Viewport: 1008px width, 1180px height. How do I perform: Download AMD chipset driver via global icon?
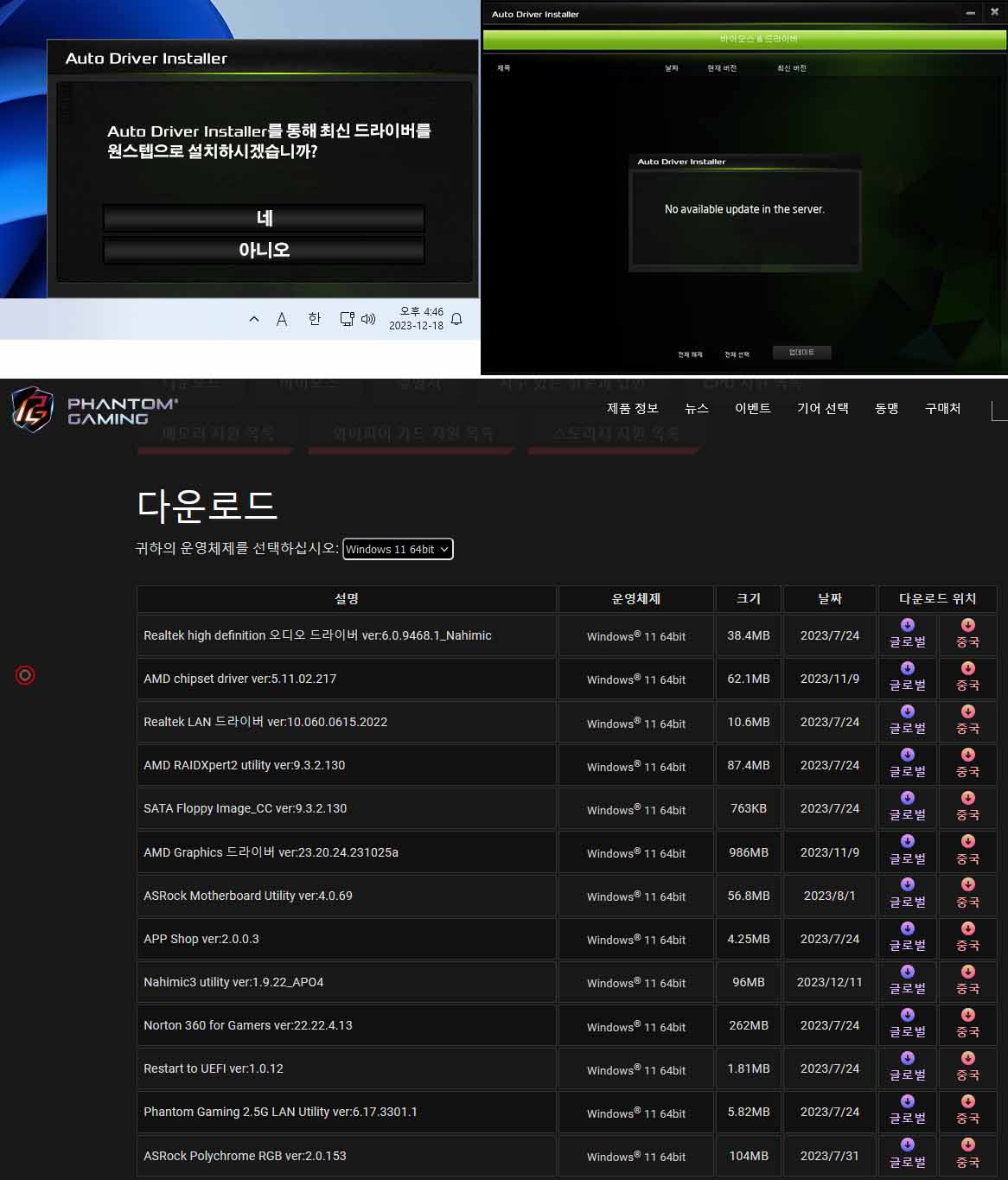[908, 668]
